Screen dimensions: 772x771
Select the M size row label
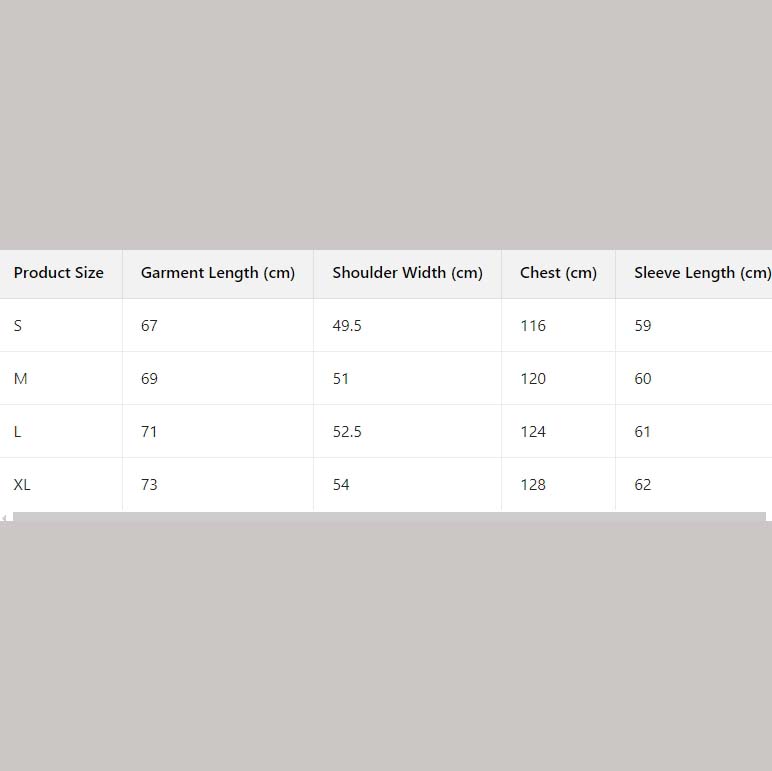21,379
